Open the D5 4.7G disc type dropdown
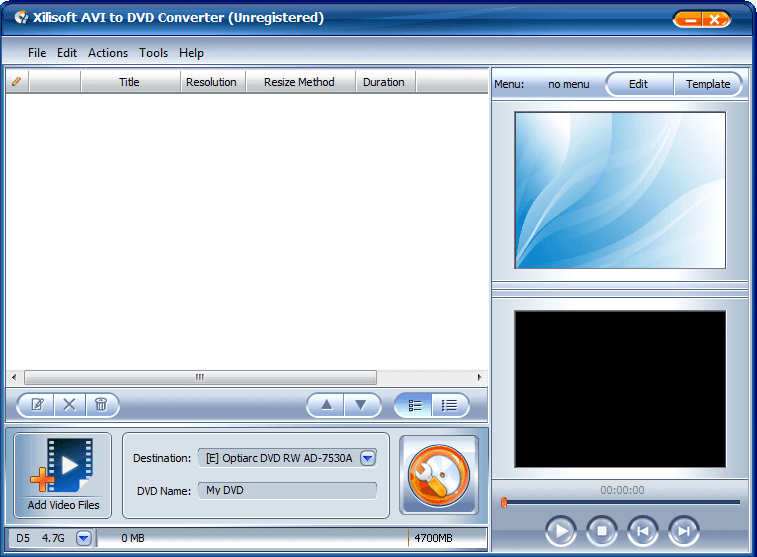 point(84,538)
